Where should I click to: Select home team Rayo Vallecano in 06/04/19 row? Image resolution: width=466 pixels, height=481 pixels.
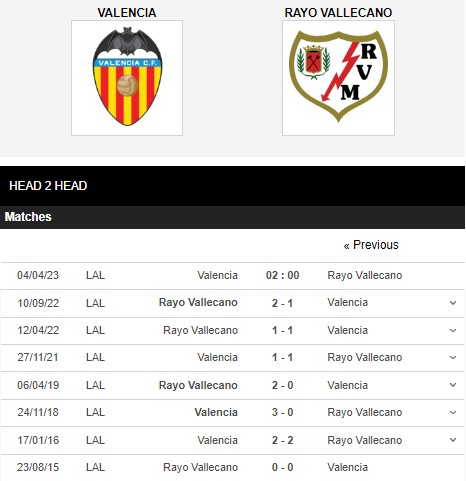198,385
